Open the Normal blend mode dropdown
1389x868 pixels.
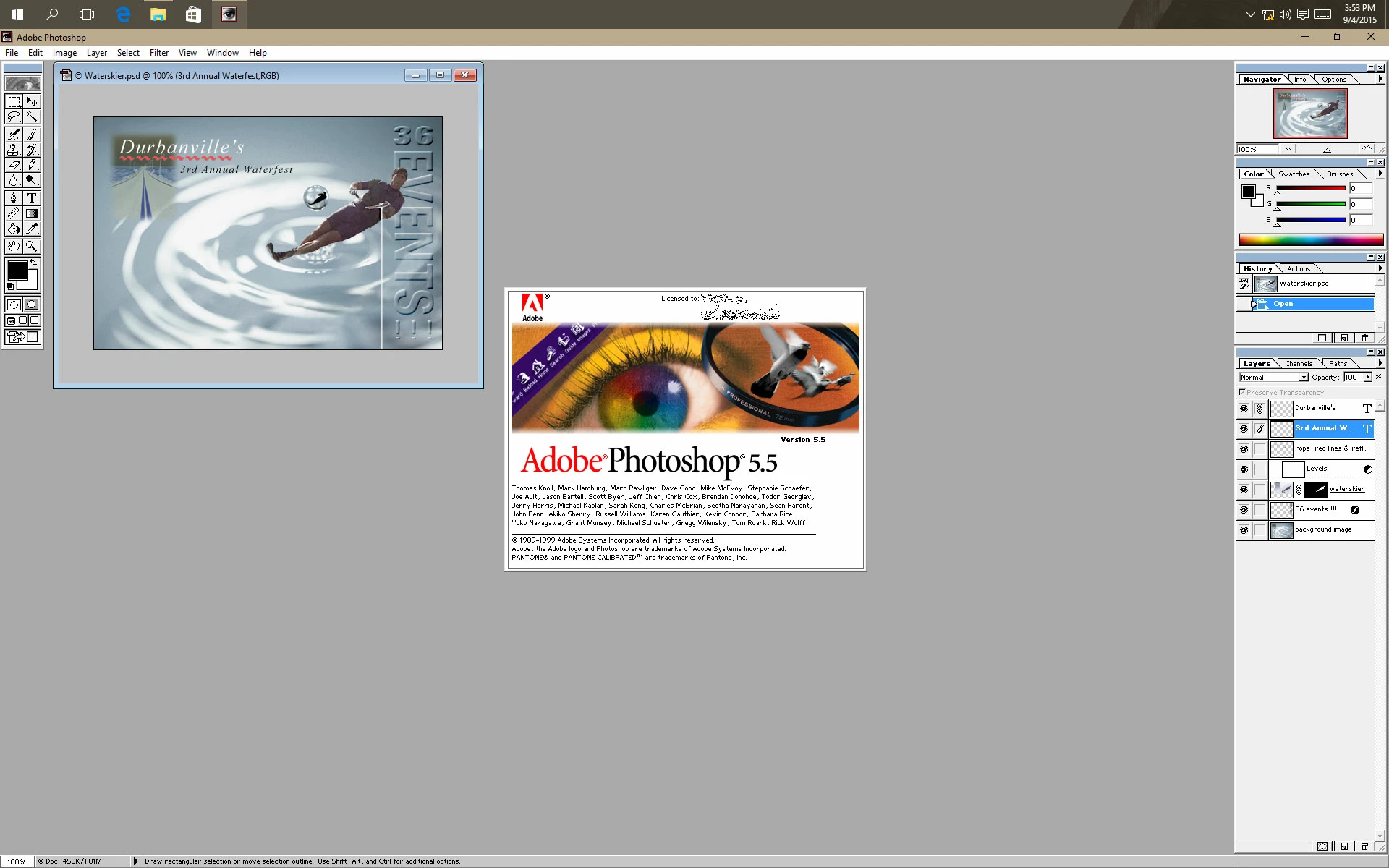1304,378
